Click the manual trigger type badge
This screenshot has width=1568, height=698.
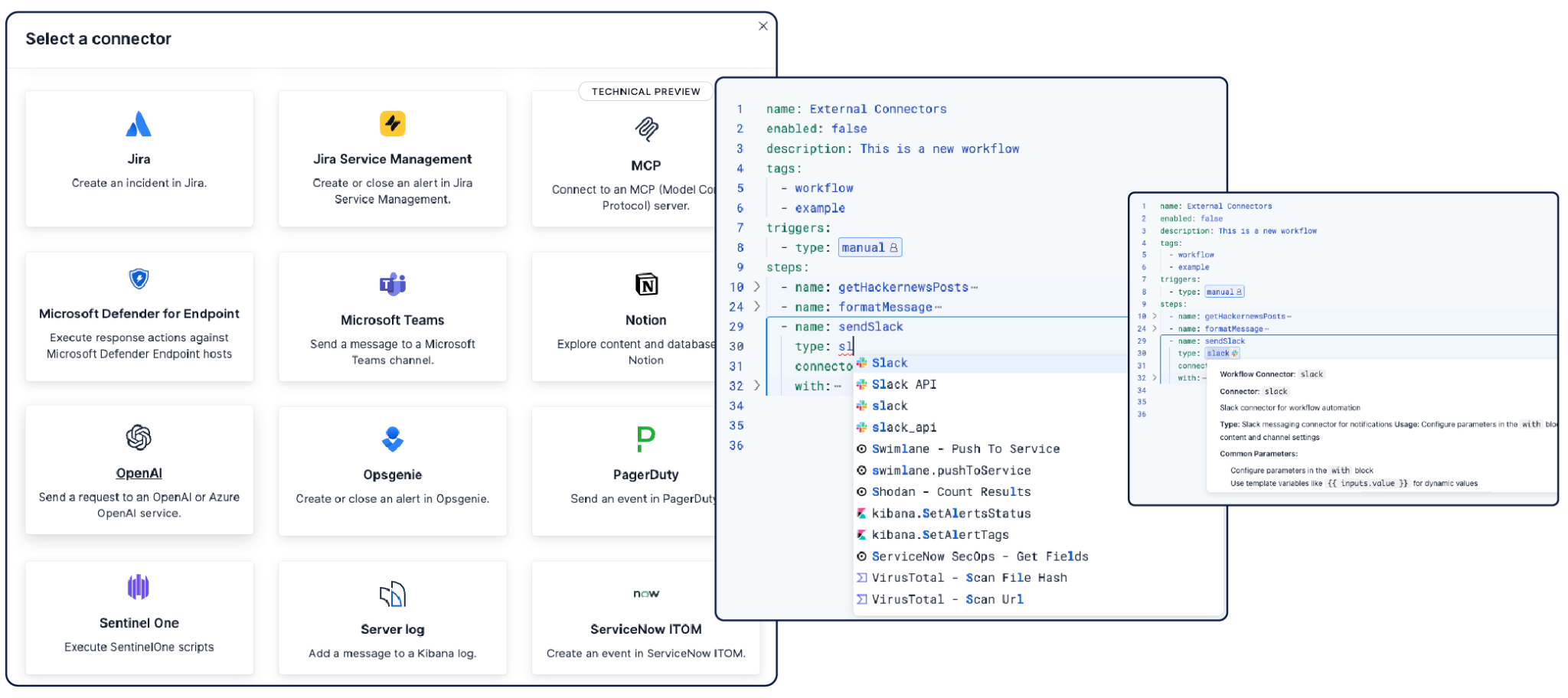[x=871, y=247]
